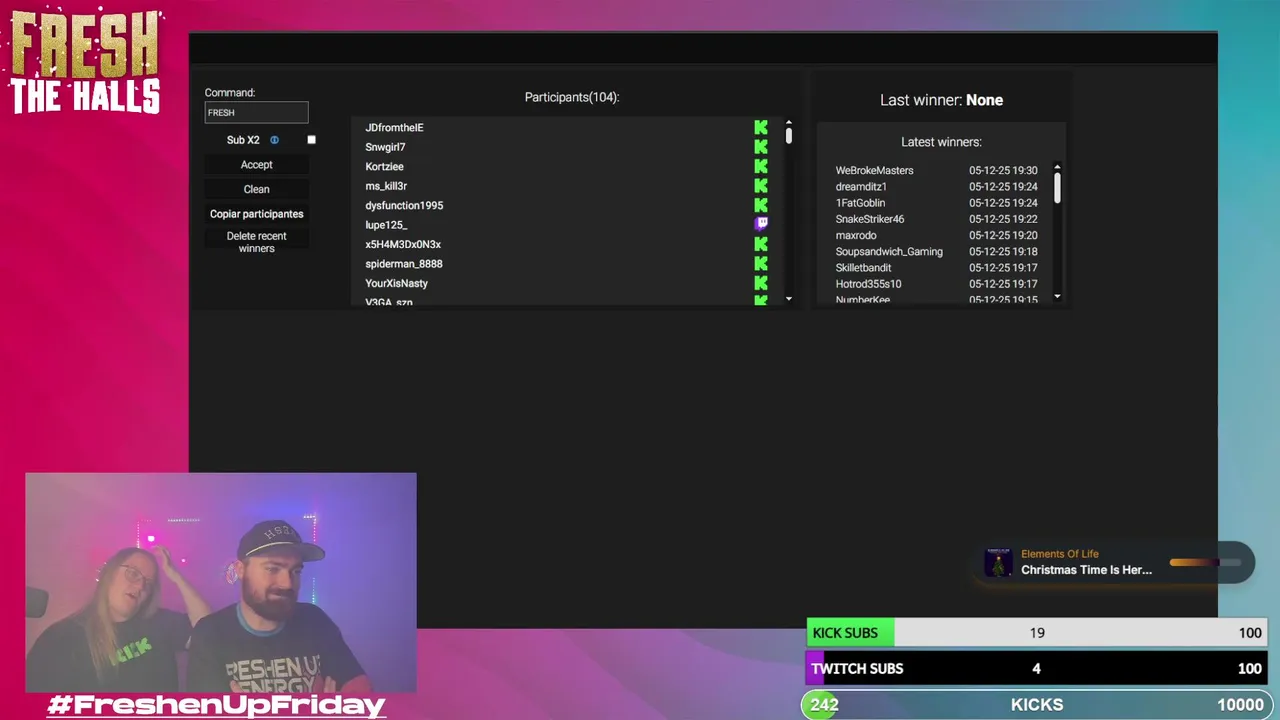
Task: Click the Last winner: None heading
Action: (x=941, y=100)
